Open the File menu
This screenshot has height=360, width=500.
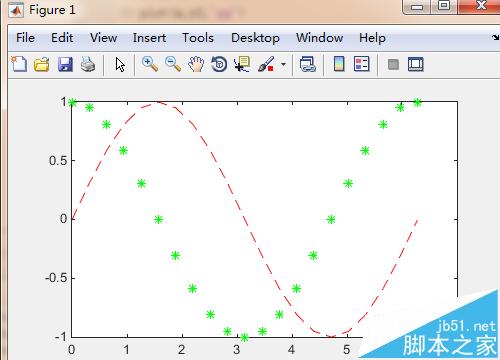point(25,38)
